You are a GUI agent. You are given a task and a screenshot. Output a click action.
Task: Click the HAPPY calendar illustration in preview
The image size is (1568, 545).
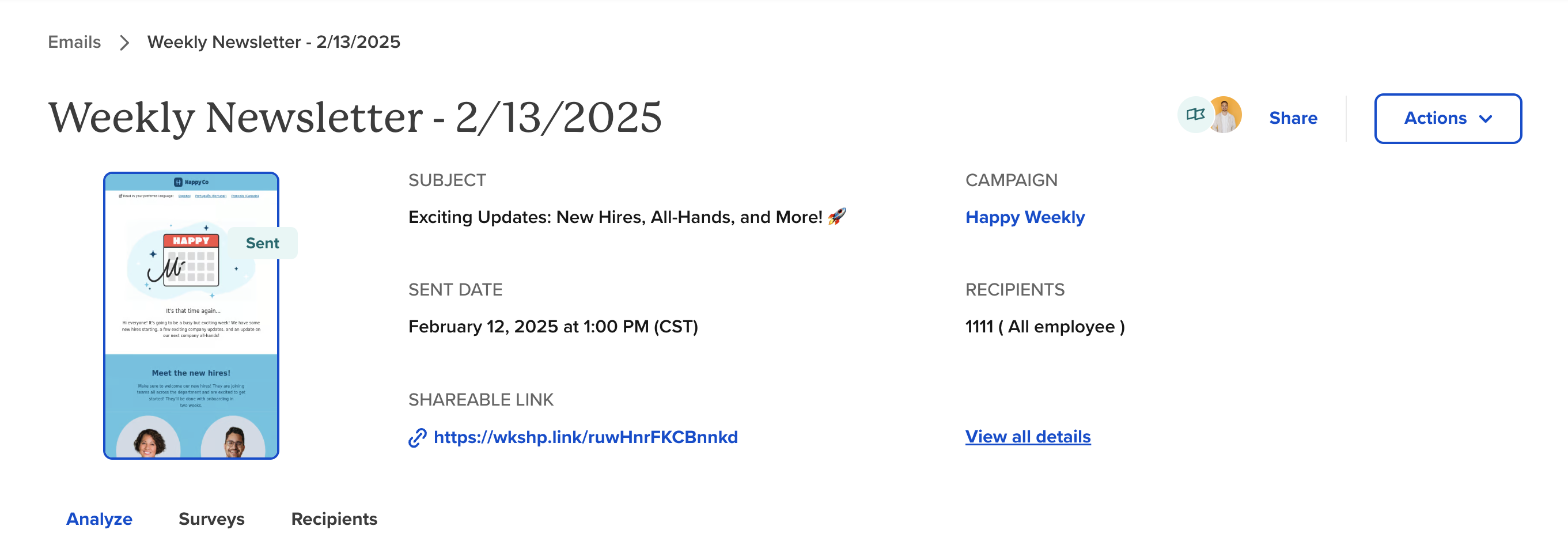[x=191, y=260]
